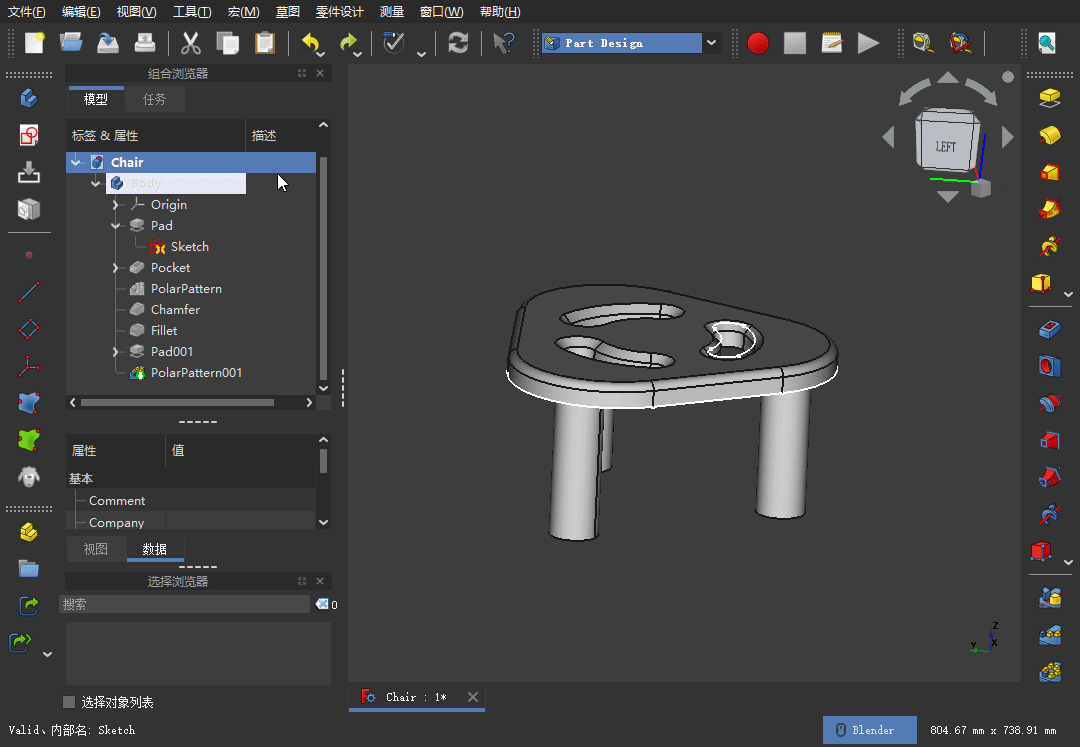The image size is (1080, 747).
Task: Select PolarPattern001 in the model tree
Action: click(196, 372)
